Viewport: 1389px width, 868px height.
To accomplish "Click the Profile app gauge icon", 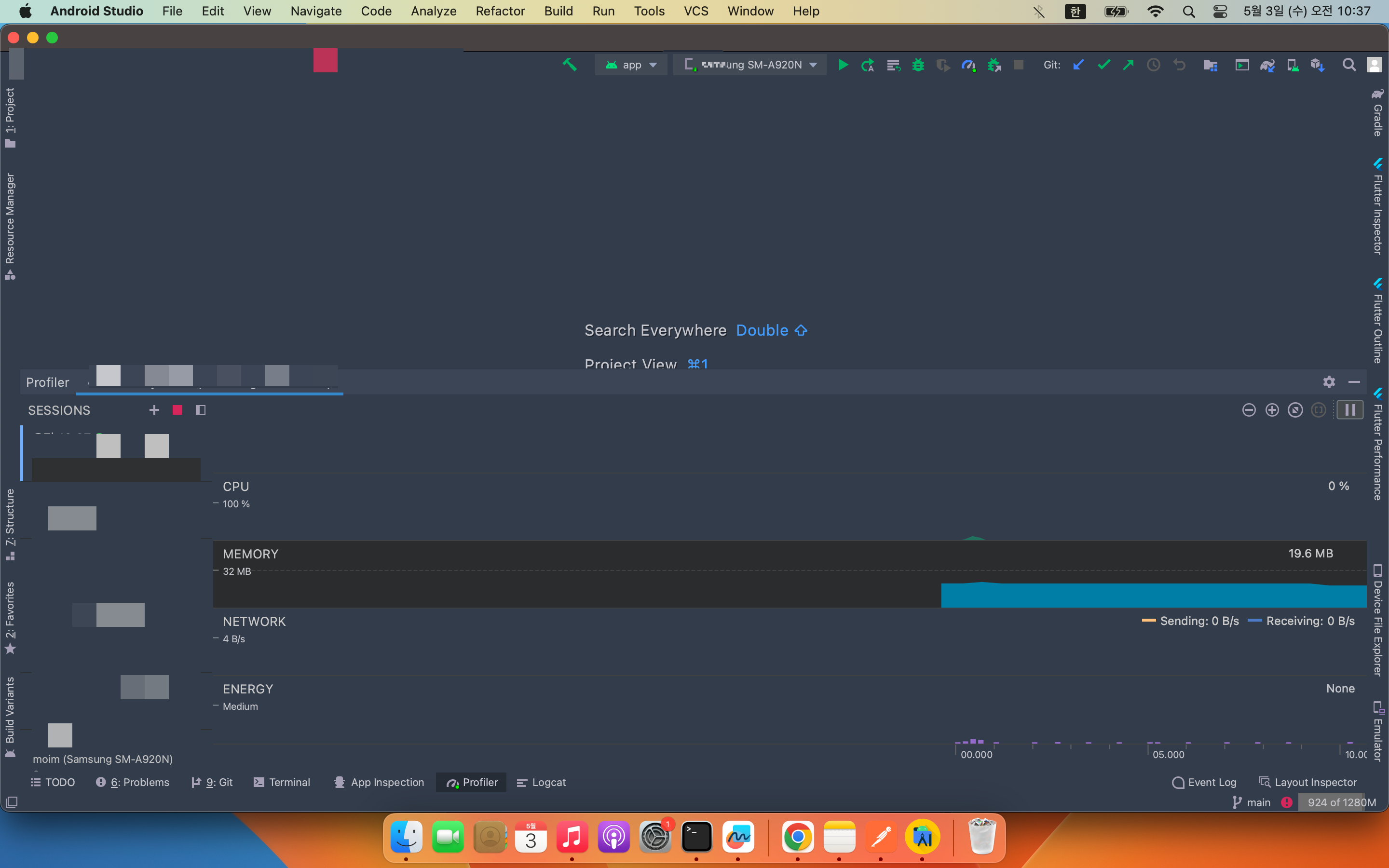I will tap(968, 65).
